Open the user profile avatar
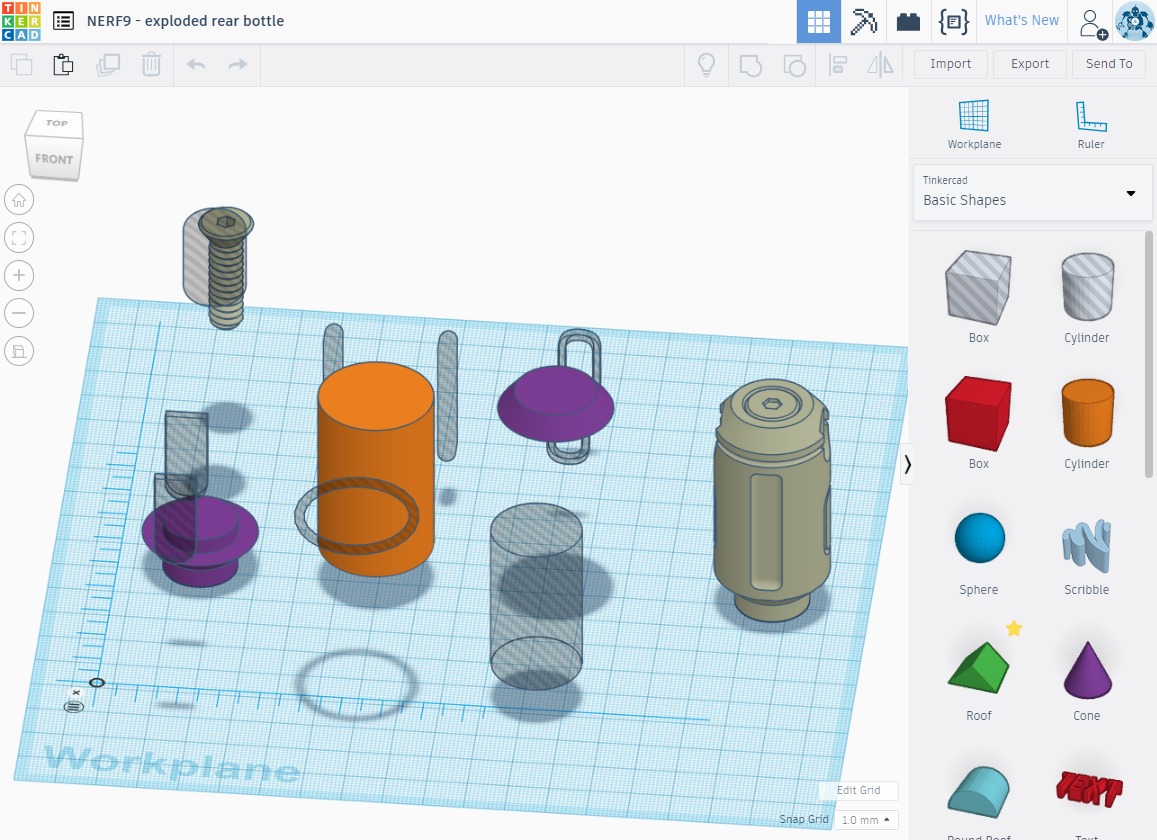The height and width of the screenshot is (840, 1157). pos(1134,21)
